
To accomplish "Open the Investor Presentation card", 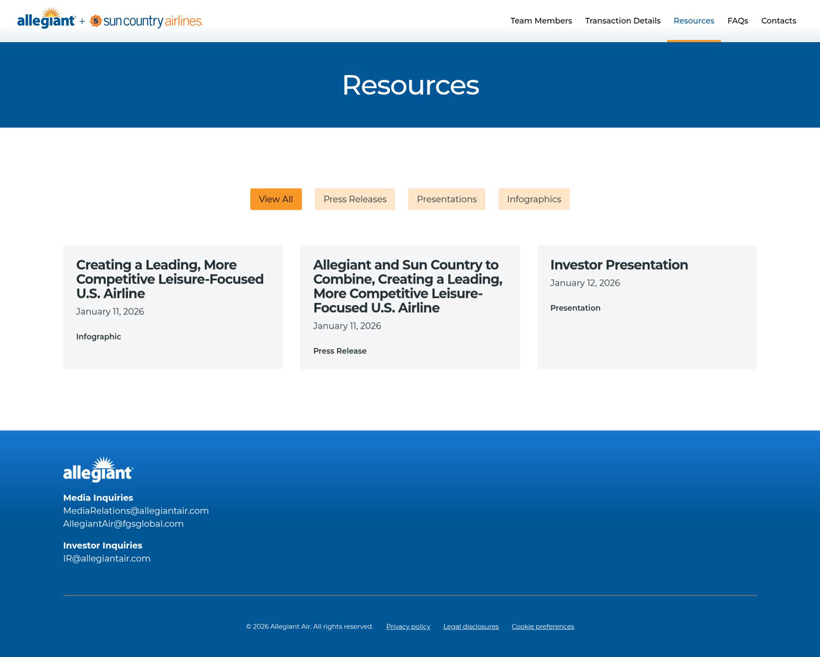I will (x=618, y=265).
